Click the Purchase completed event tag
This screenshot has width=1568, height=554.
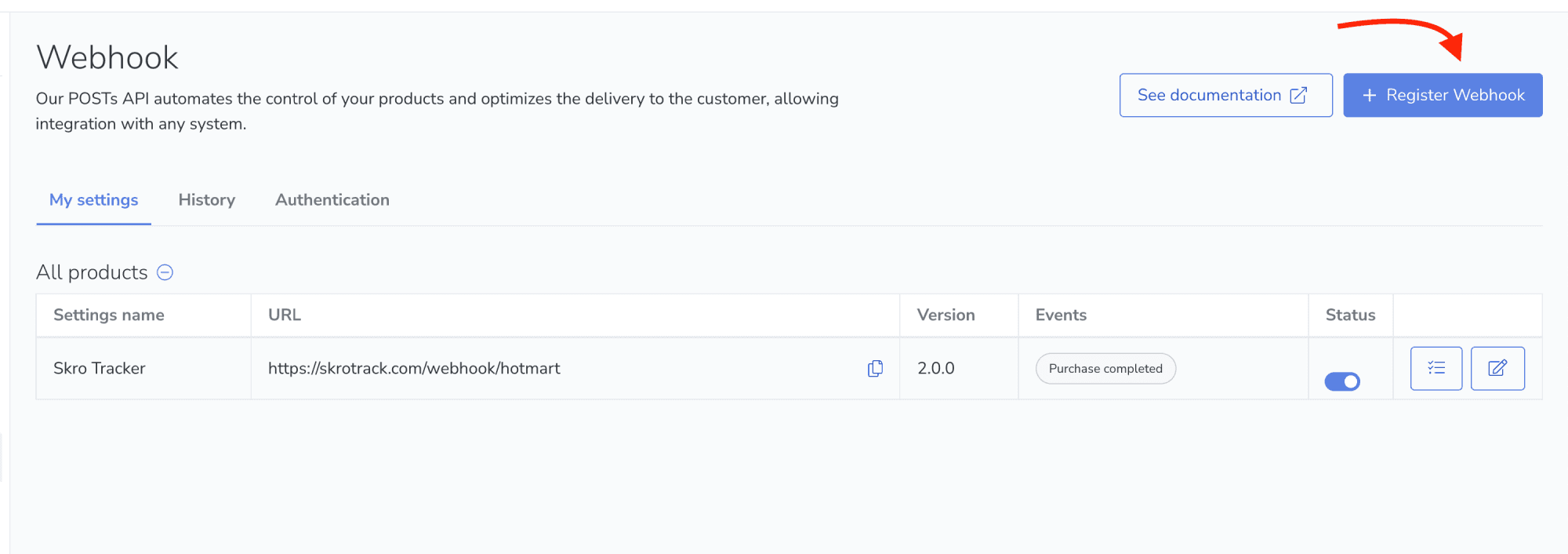click(x=1105, y=369)
